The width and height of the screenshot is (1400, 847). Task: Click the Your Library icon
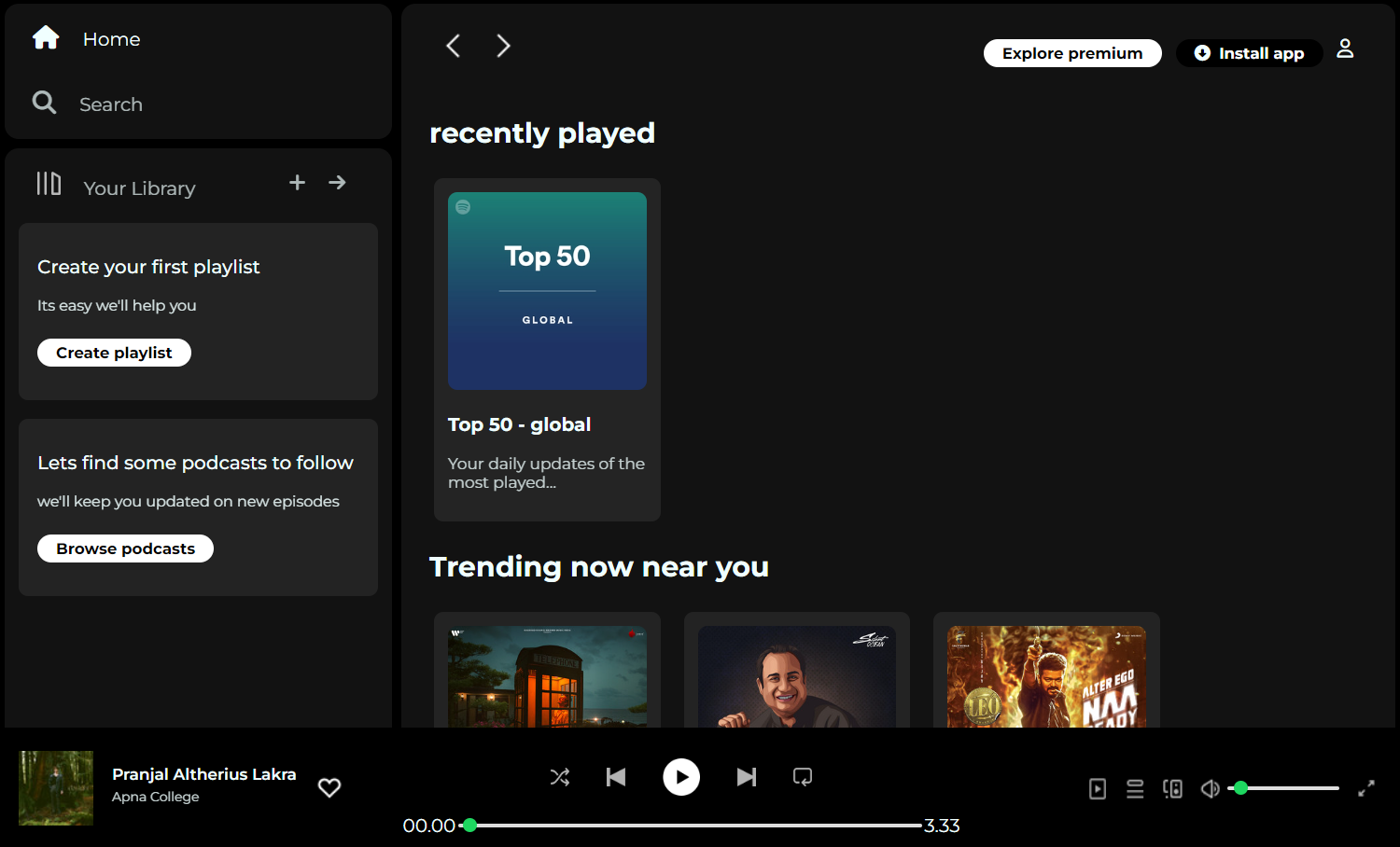pos(48,184)
